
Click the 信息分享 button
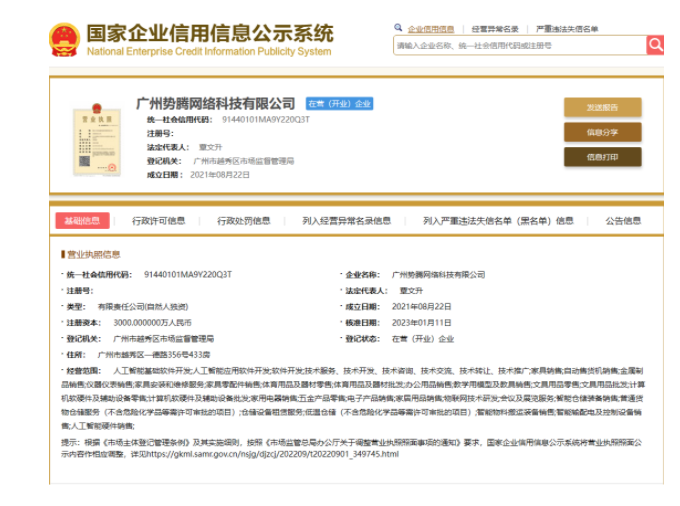tap(602, 132)
